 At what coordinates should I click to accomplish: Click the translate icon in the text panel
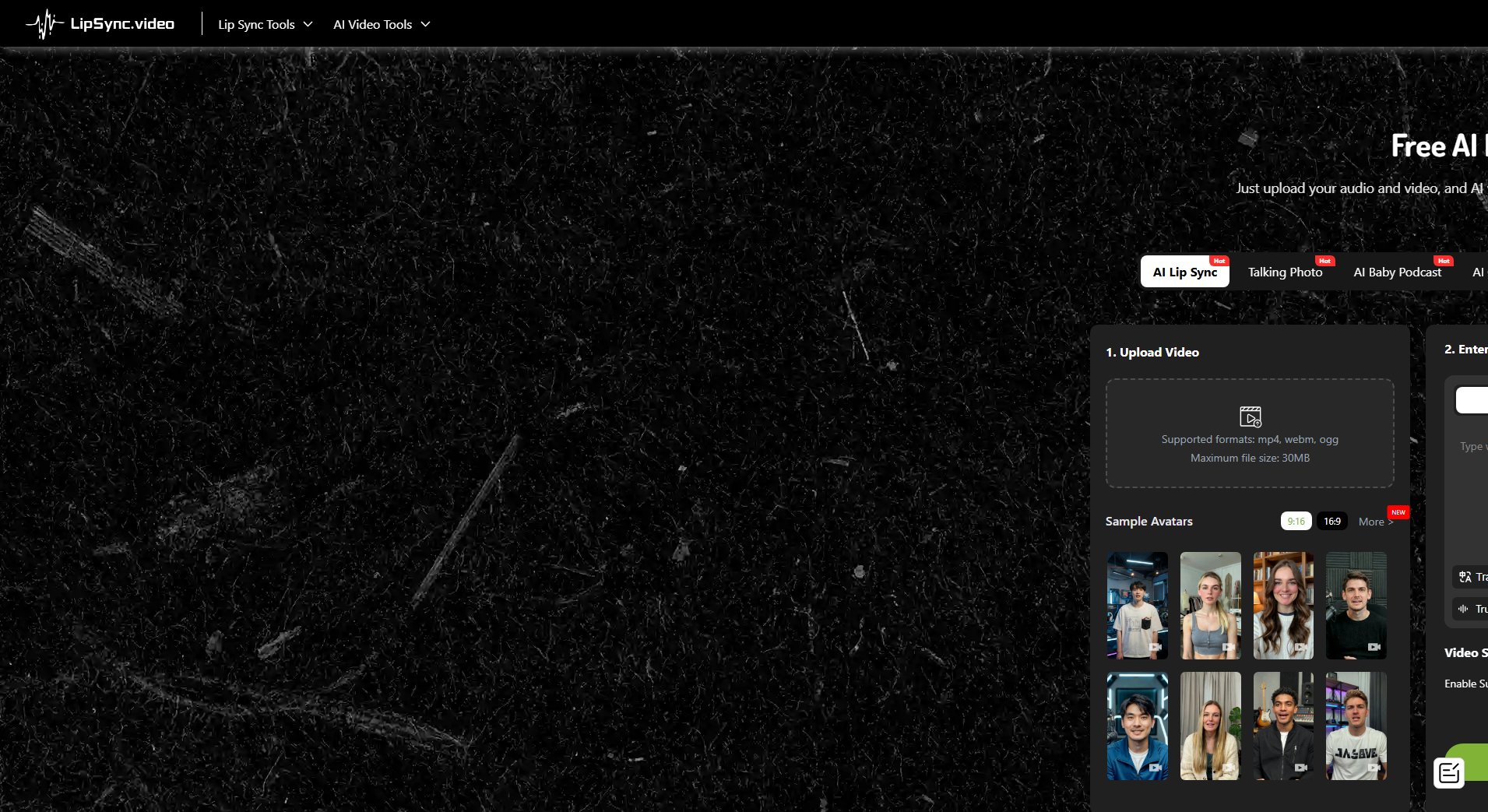[1465, 577]
